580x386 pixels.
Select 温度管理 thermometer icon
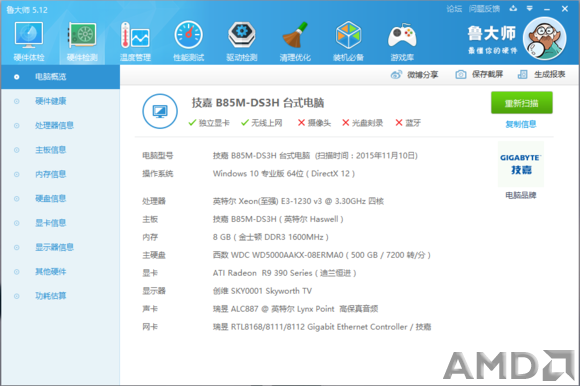pos(135,35)
